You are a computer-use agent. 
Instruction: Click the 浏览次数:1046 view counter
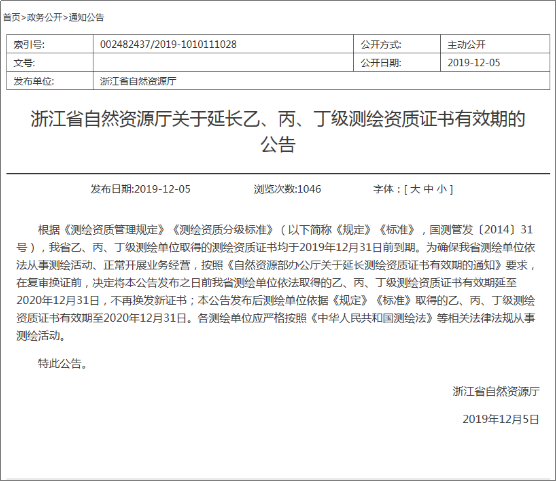287,189
